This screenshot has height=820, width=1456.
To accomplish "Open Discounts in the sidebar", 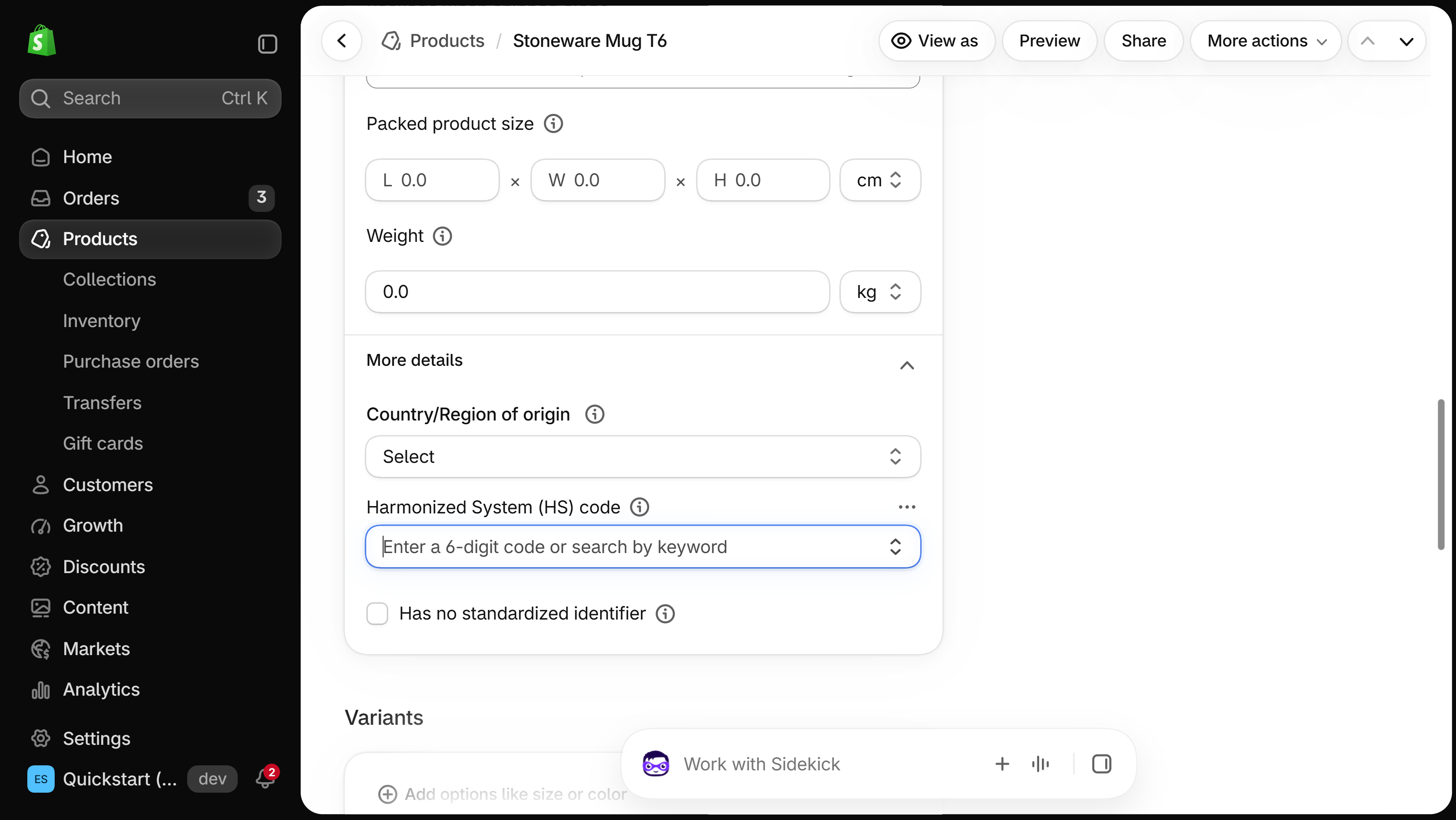I will [x=150, y=566].
